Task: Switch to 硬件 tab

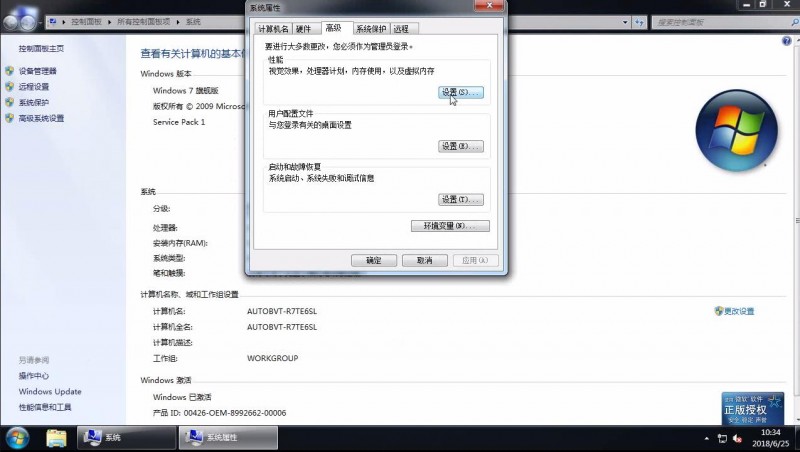Action: coord(304,29)
